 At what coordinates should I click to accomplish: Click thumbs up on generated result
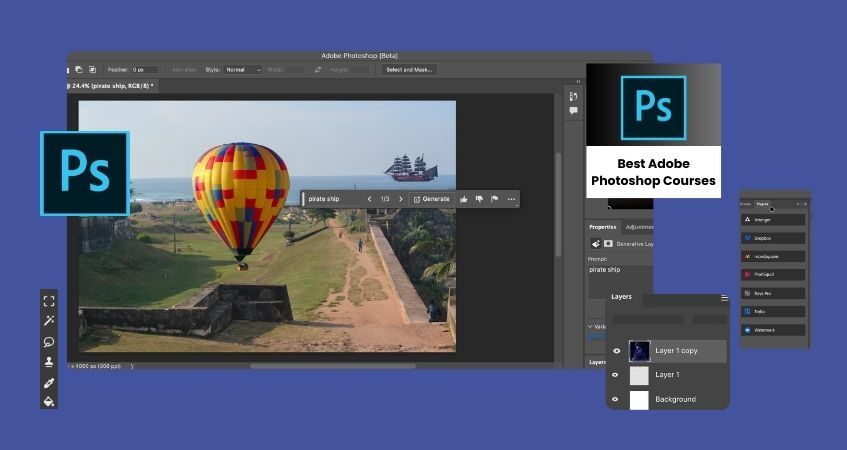click(x=464, y=199)
